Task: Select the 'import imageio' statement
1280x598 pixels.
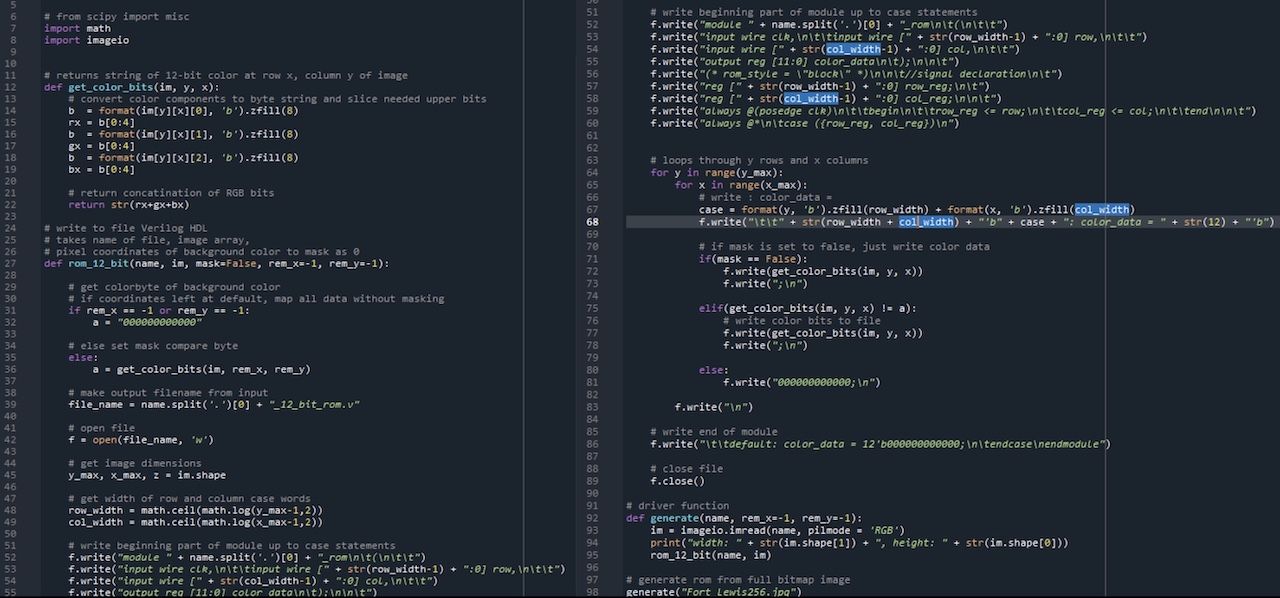Action: tap(87, 40)
